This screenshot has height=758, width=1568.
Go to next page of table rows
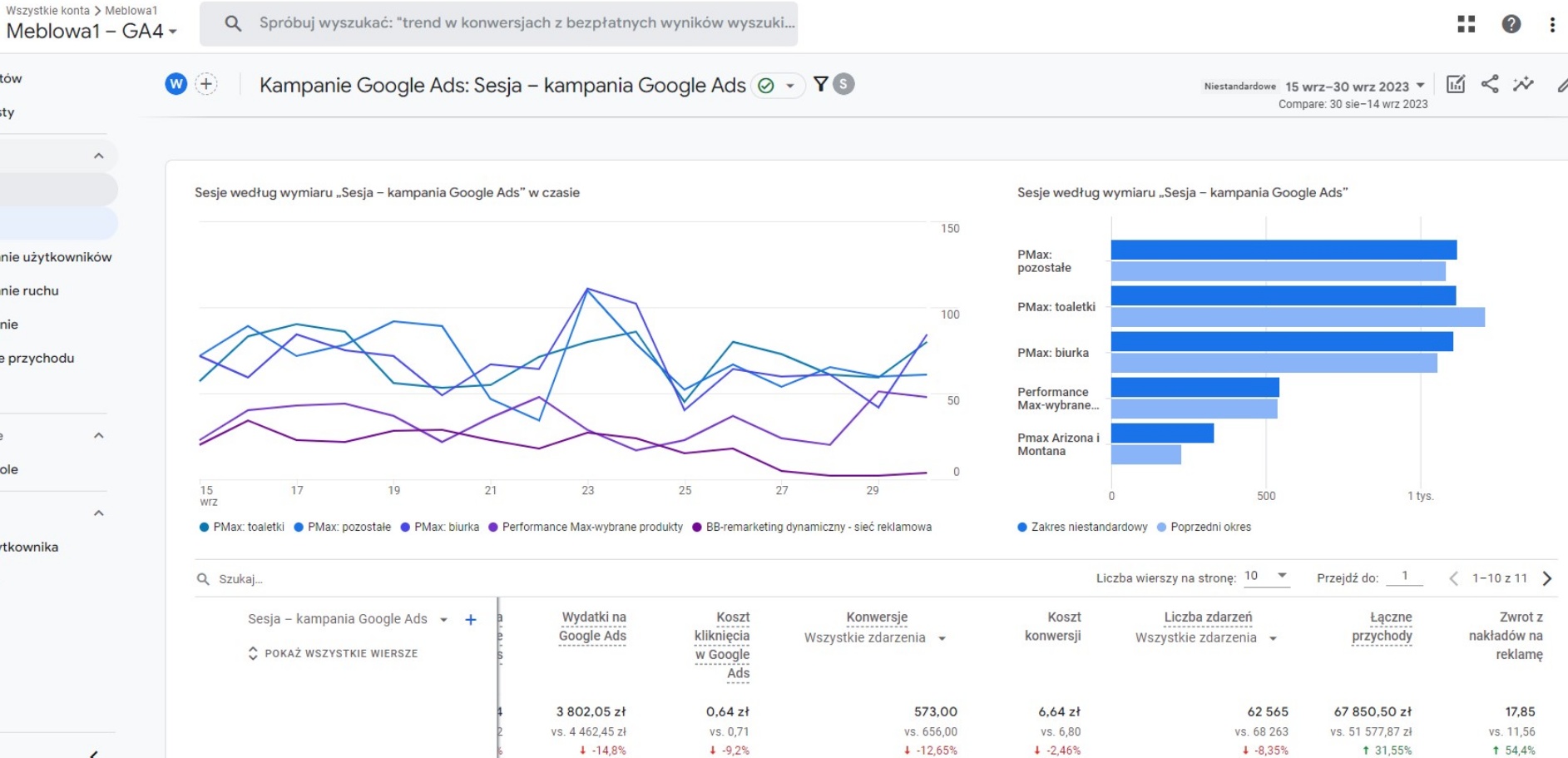coord(1546,578)
